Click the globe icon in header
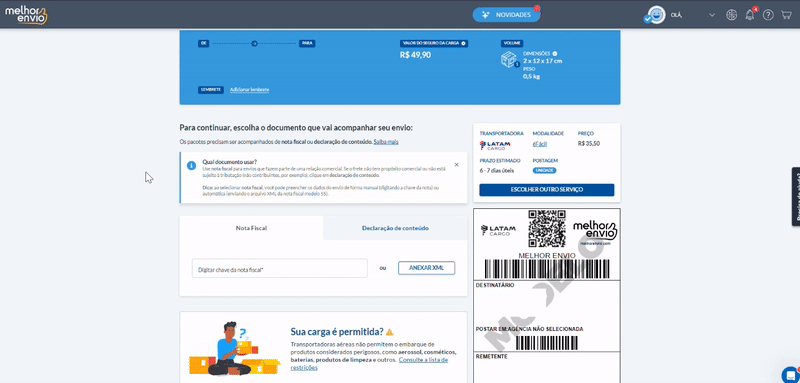 point(732,15)
